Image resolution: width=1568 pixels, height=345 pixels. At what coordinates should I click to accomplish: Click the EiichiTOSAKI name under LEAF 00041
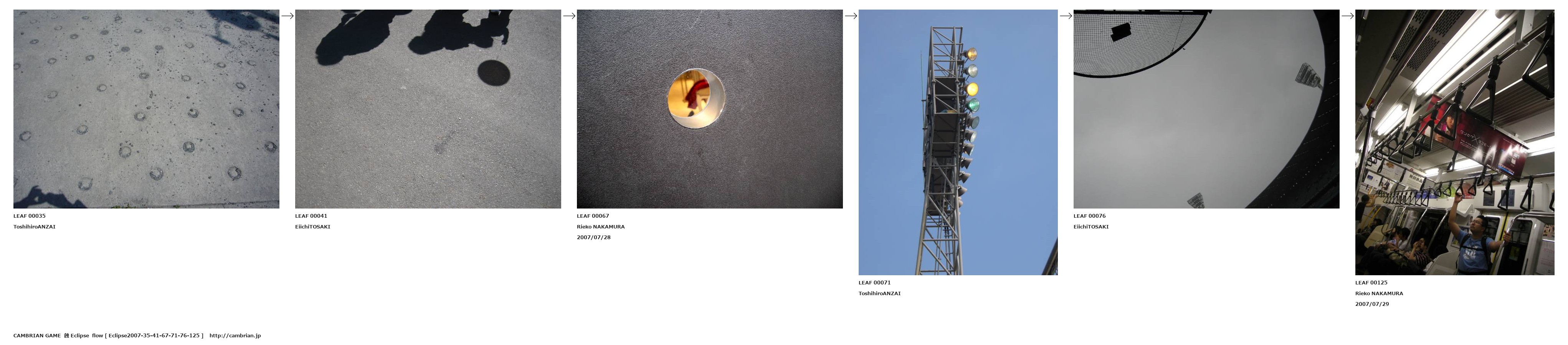tap(313, 227)
